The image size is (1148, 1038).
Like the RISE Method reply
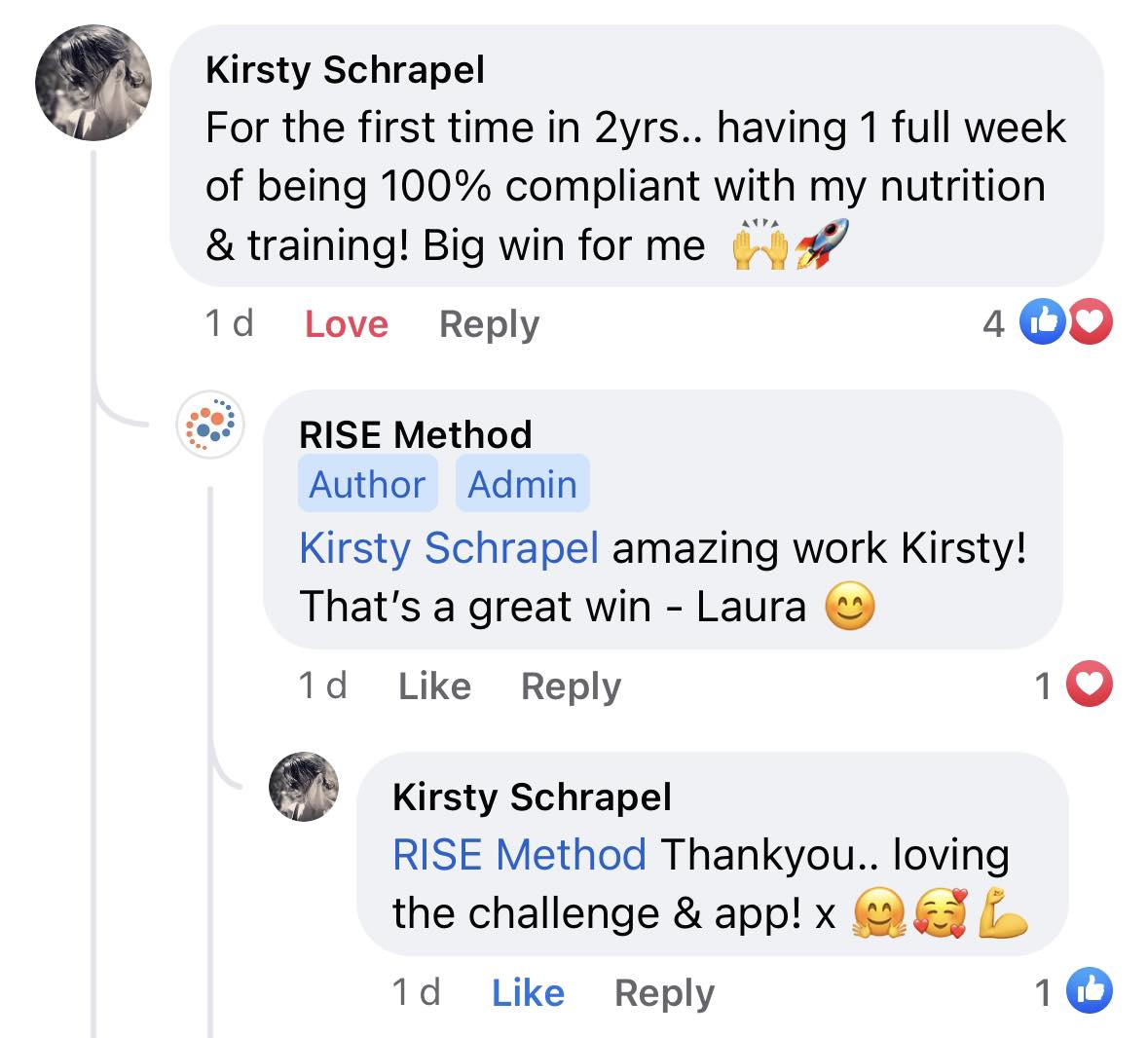(435, 686)
